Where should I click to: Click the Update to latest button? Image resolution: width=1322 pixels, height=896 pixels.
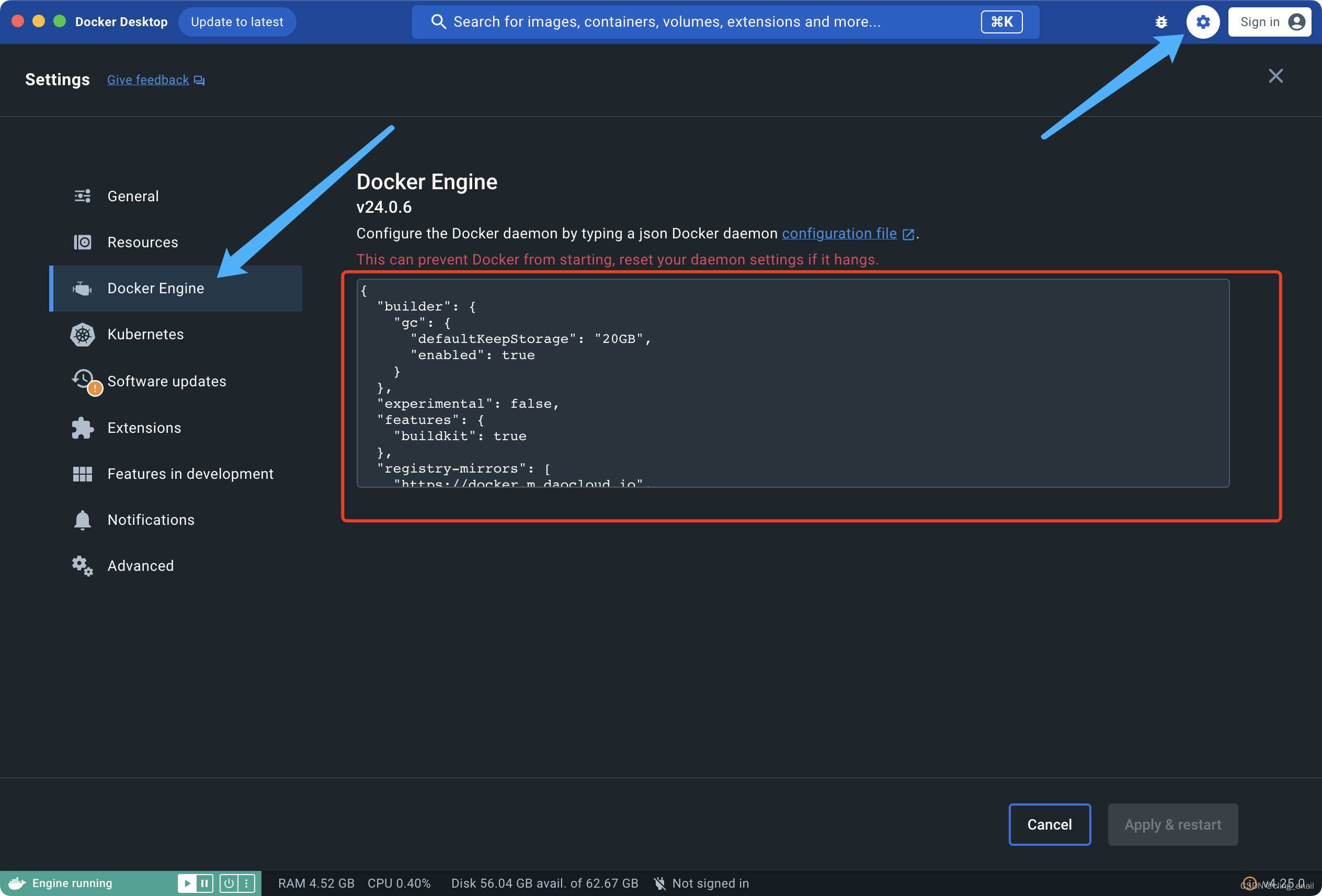click(x=237, y=21)
